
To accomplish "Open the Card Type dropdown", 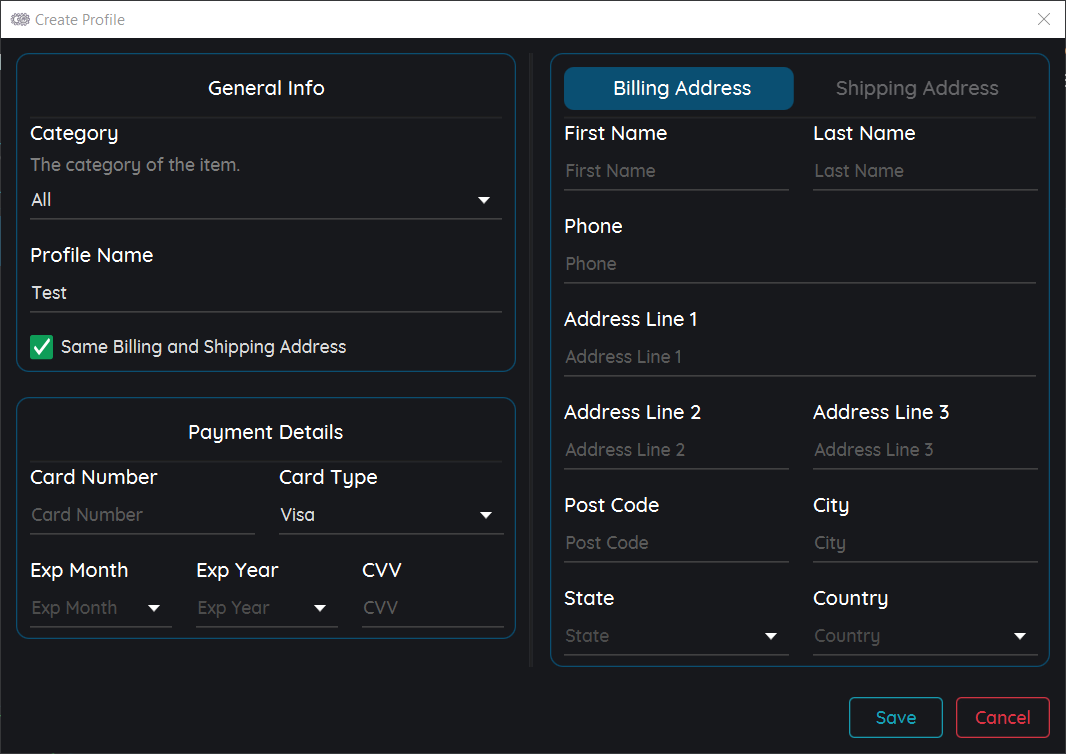I will pyautogui.click(x=390, y=514).
